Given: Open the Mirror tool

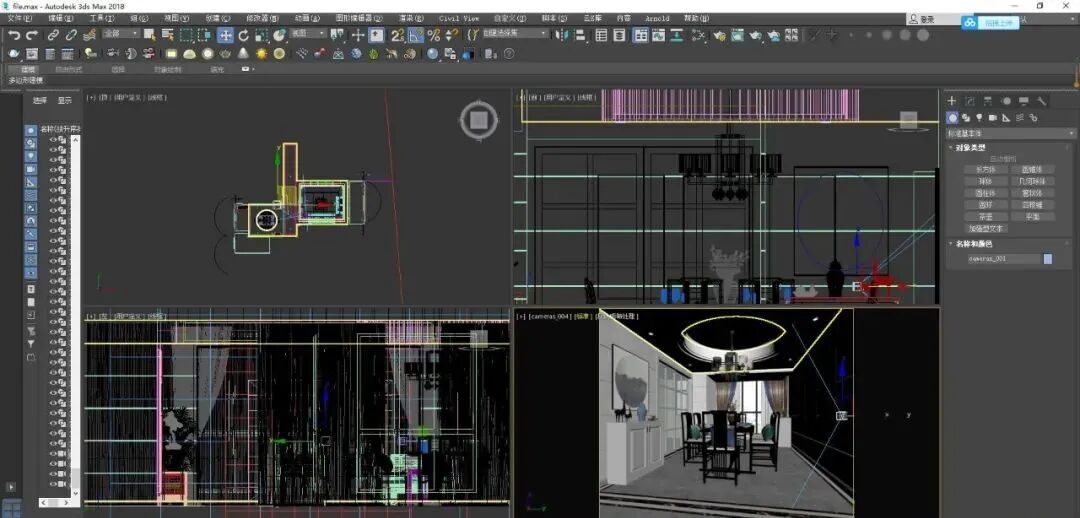Looking at the screenshot, I should [x=564, y=35].
